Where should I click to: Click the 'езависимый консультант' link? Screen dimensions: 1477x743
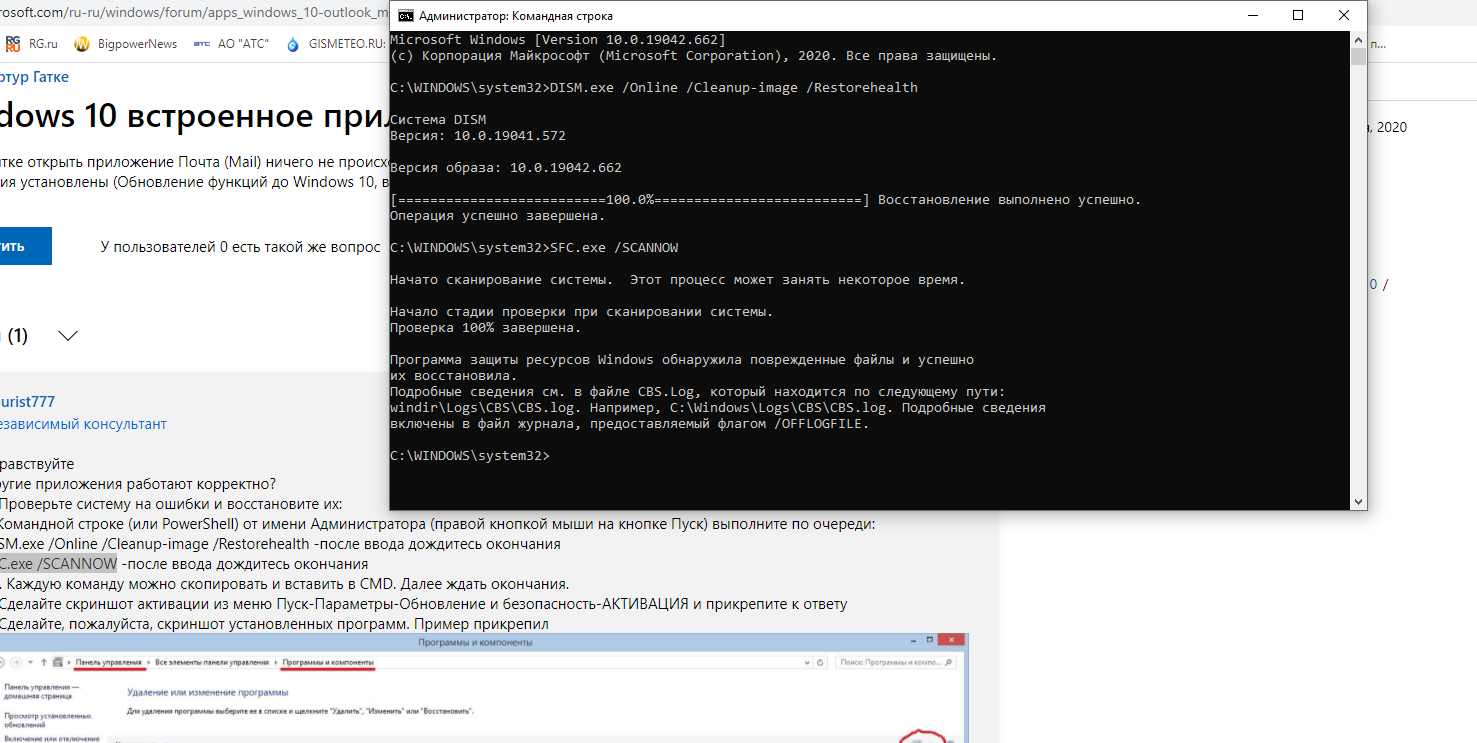point(83,424)
